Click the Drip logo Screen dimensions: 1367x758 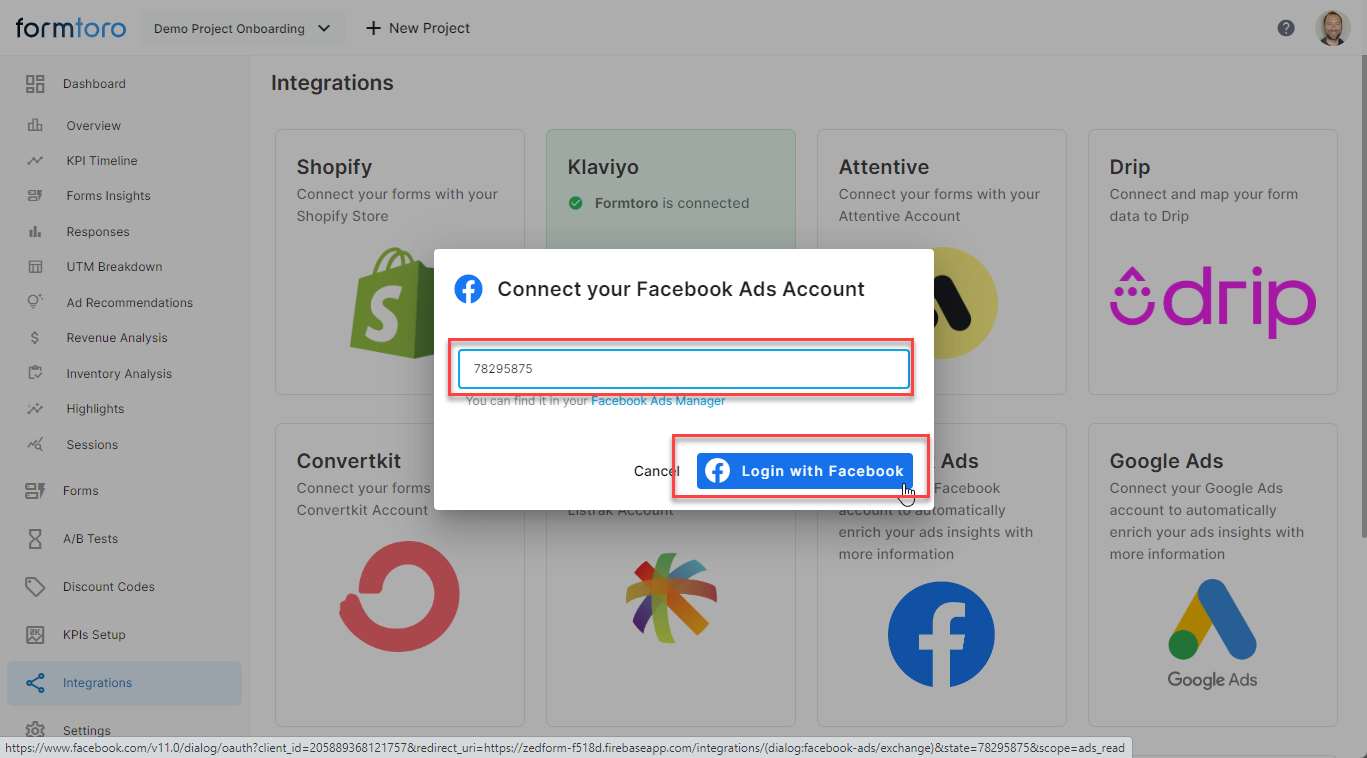coord(1213,302)
